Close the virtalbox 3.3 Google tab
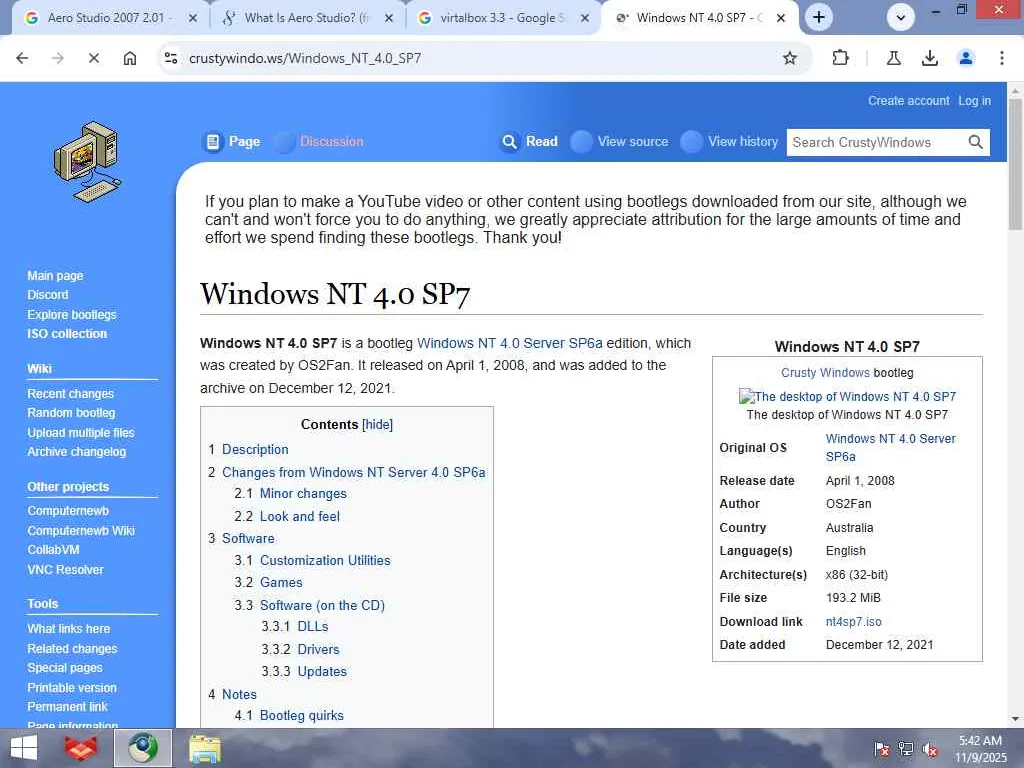The width and height of the screenshot is (1024, 768). tap(585, 18)
